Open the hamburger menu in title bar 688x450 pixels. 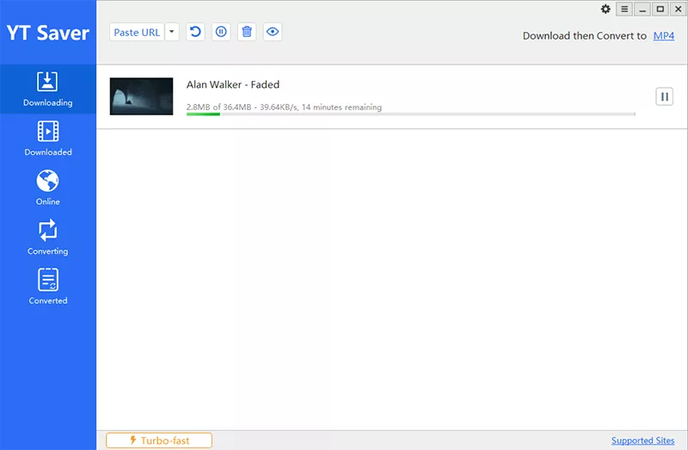pyautogui.click(x=624, y=9)
